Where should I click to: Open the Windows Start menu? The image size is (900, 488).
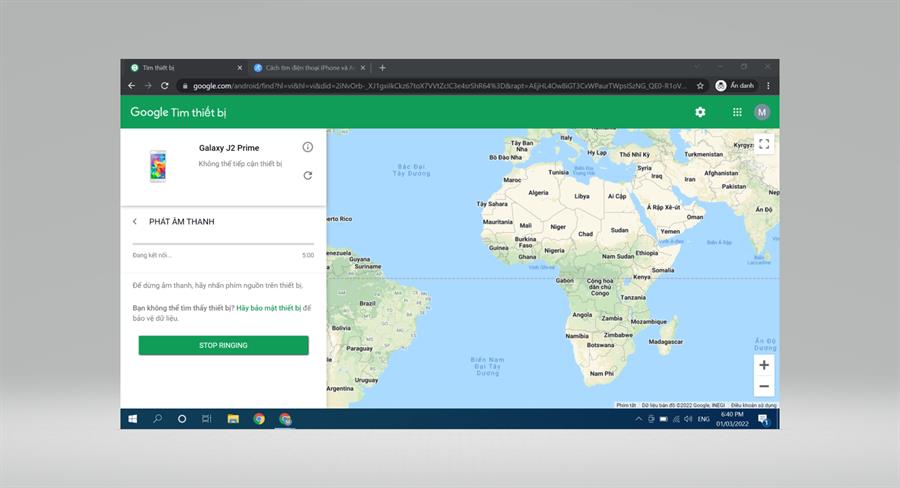[133, 419]
